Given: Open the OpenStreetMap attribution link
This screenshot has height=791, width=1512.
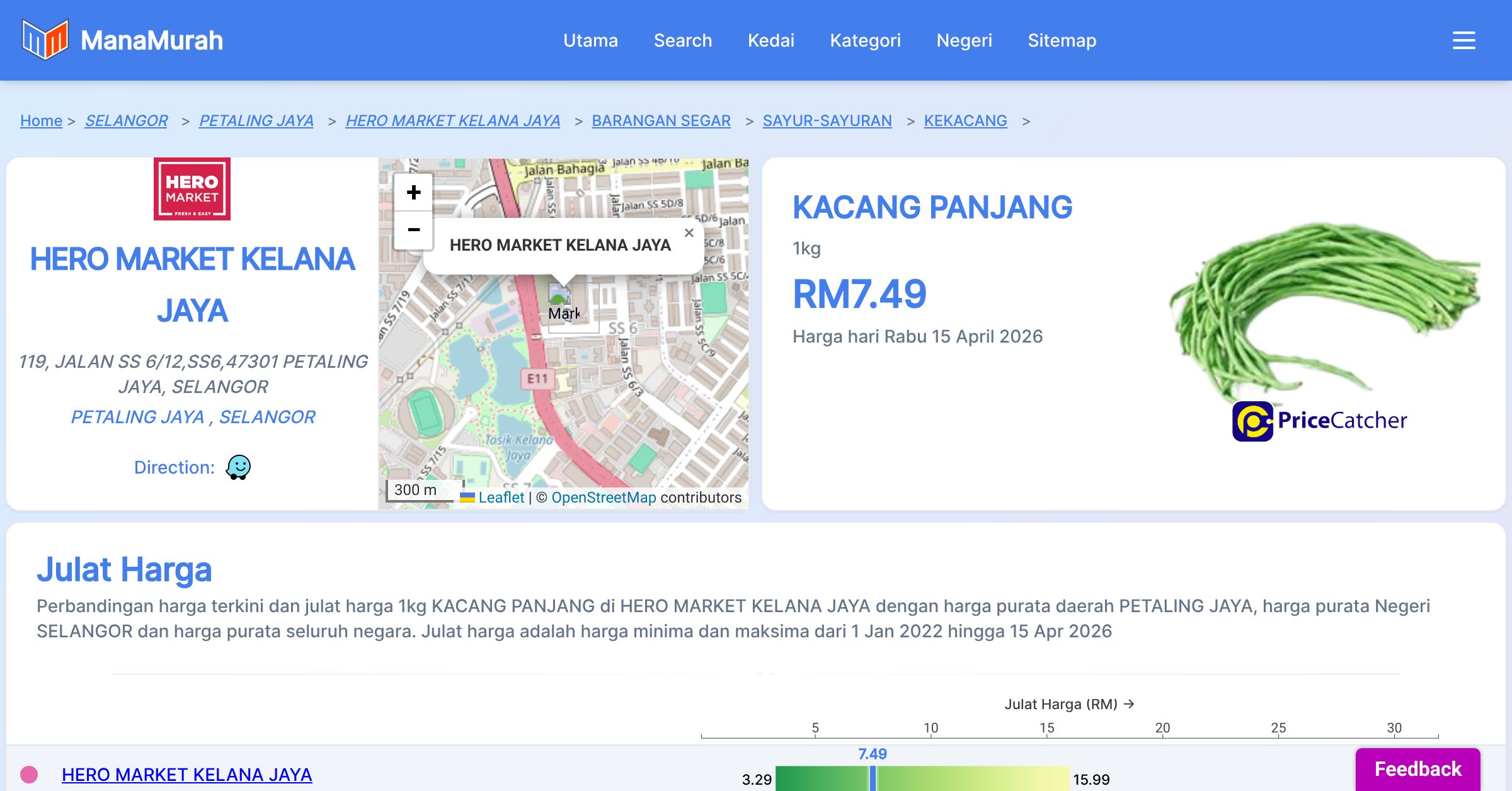Looking at the screenshot, I should (603, 498).
